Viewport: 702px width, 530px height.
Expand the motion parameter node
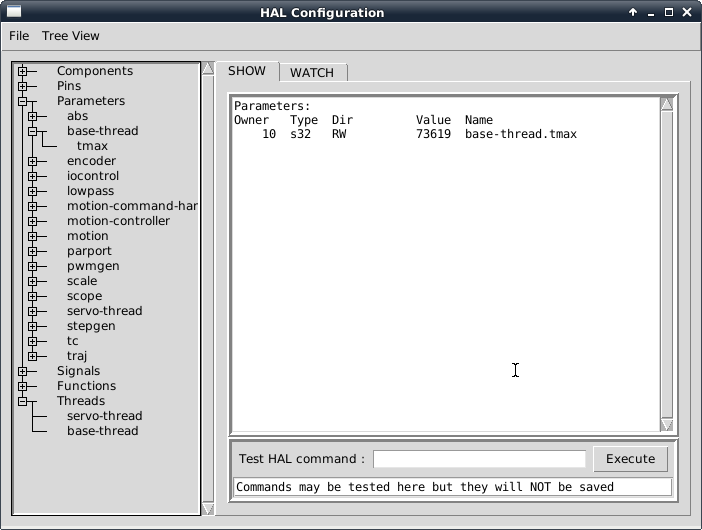click(32, 236)
